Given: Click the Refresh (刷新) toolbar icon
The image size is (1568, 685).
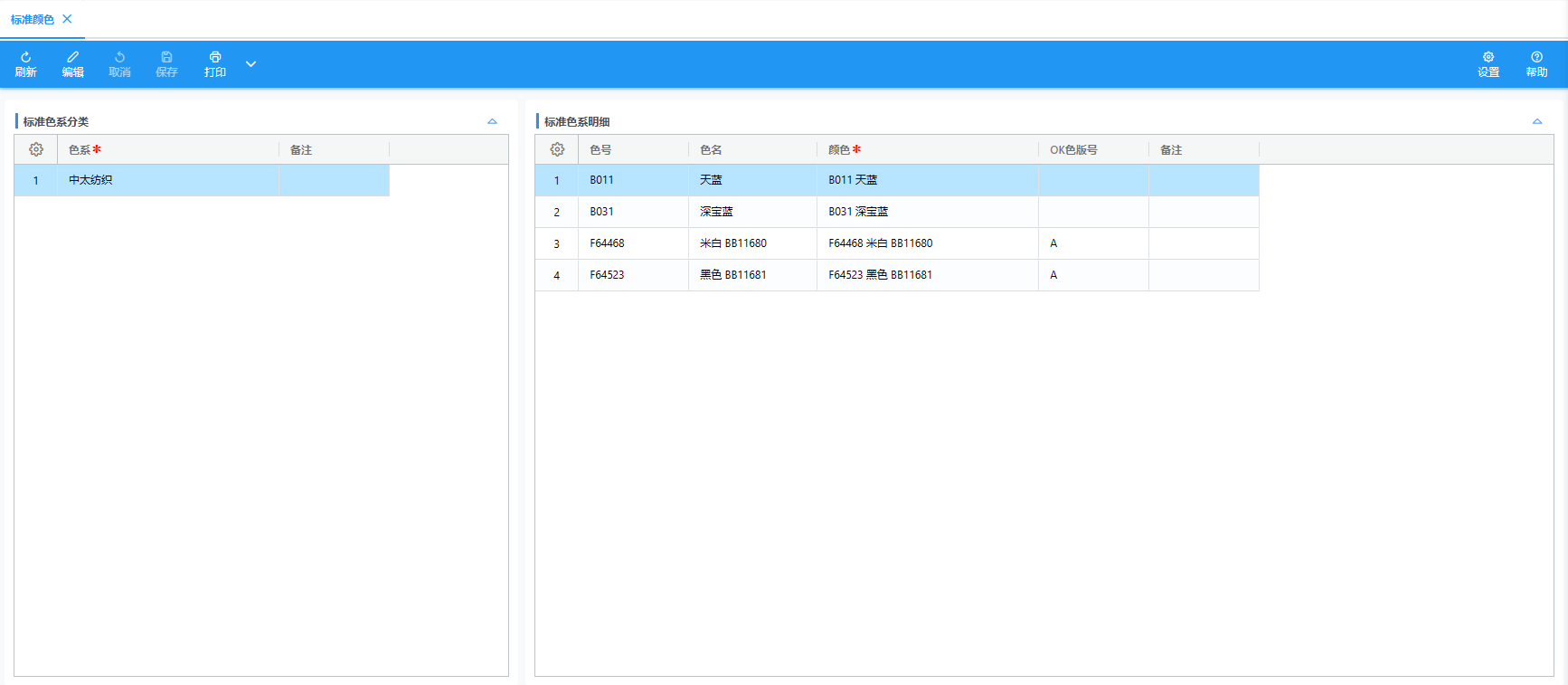Looking at the screenshot, I should 25,58.
